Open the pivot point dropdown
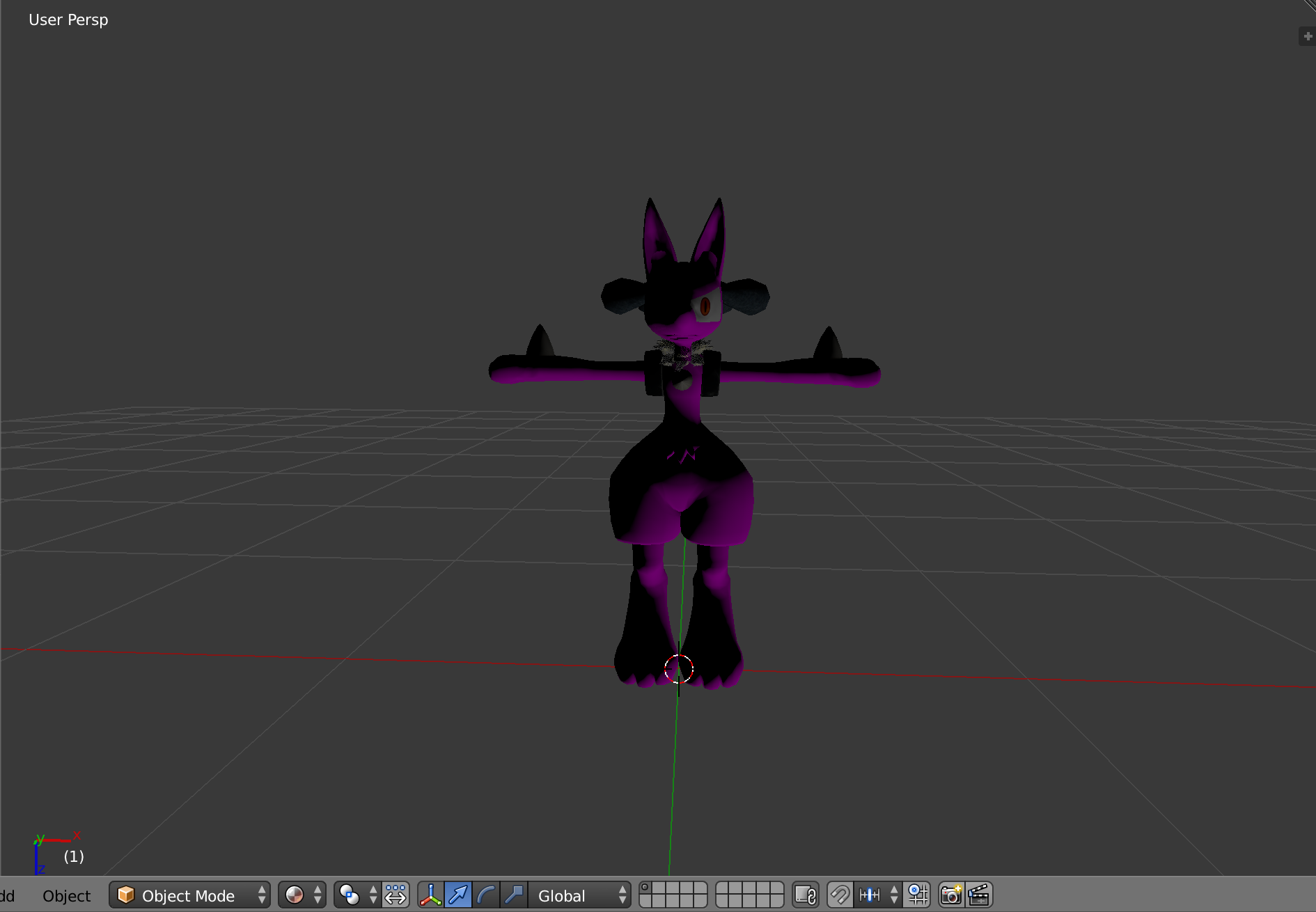 click(357, 895)
